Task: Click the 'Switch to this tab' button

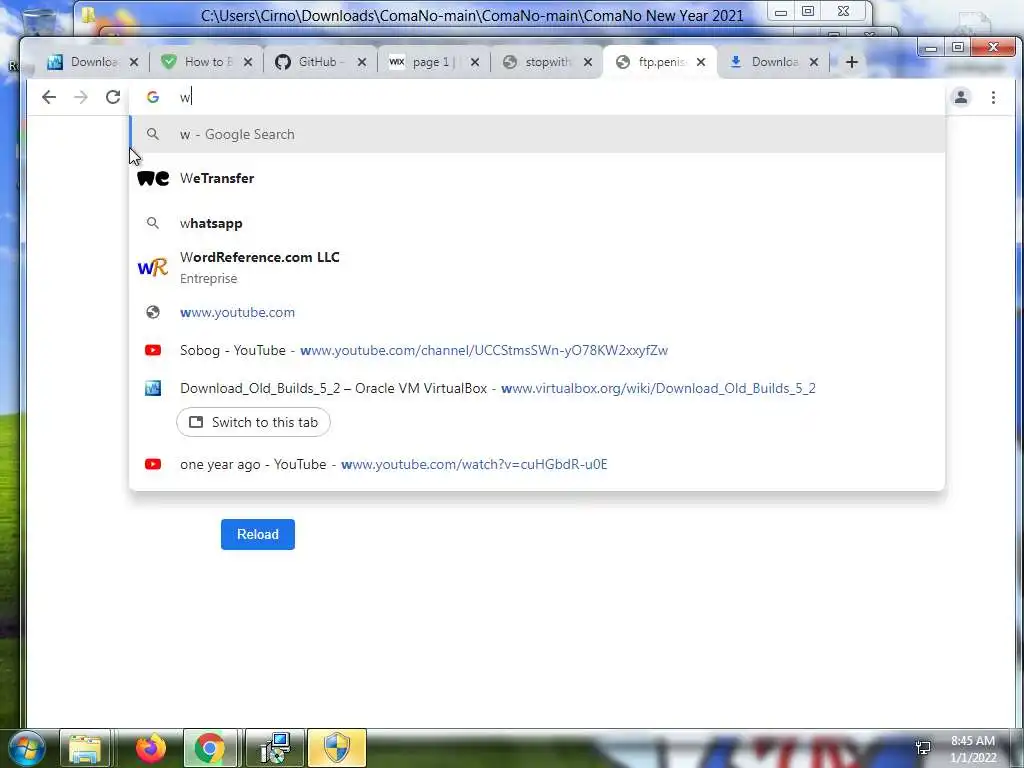Action: click(x=253, y=423)
